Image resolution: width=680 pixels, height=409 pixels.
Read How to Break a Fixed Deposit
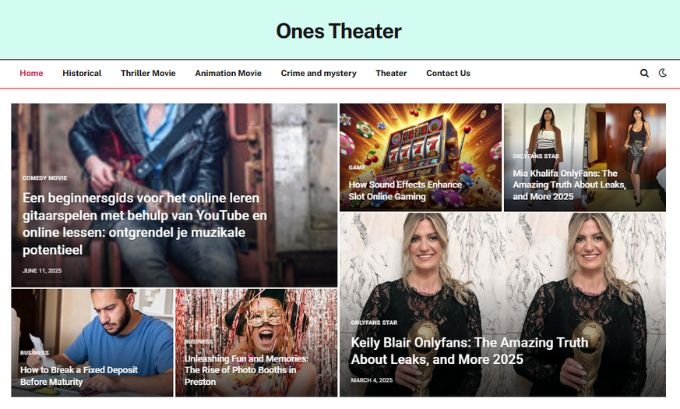tap(79, 376)
